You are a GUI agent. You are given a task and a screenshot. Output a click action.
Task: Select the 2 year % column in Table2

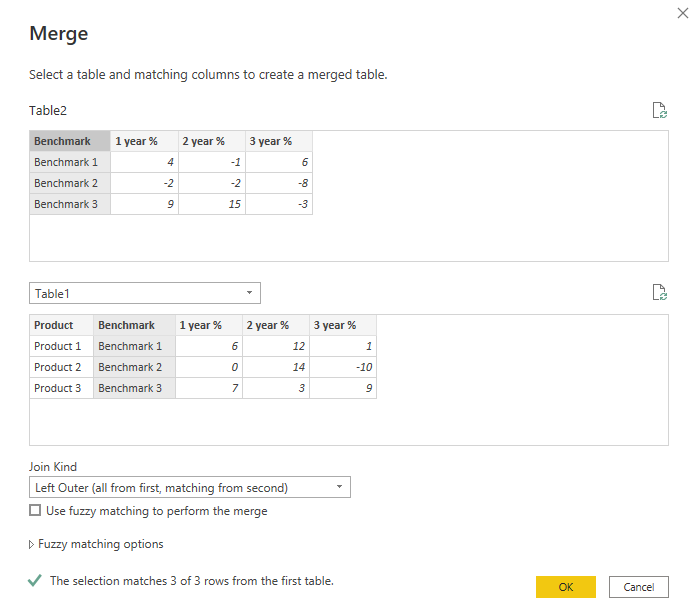click(211, 141)
